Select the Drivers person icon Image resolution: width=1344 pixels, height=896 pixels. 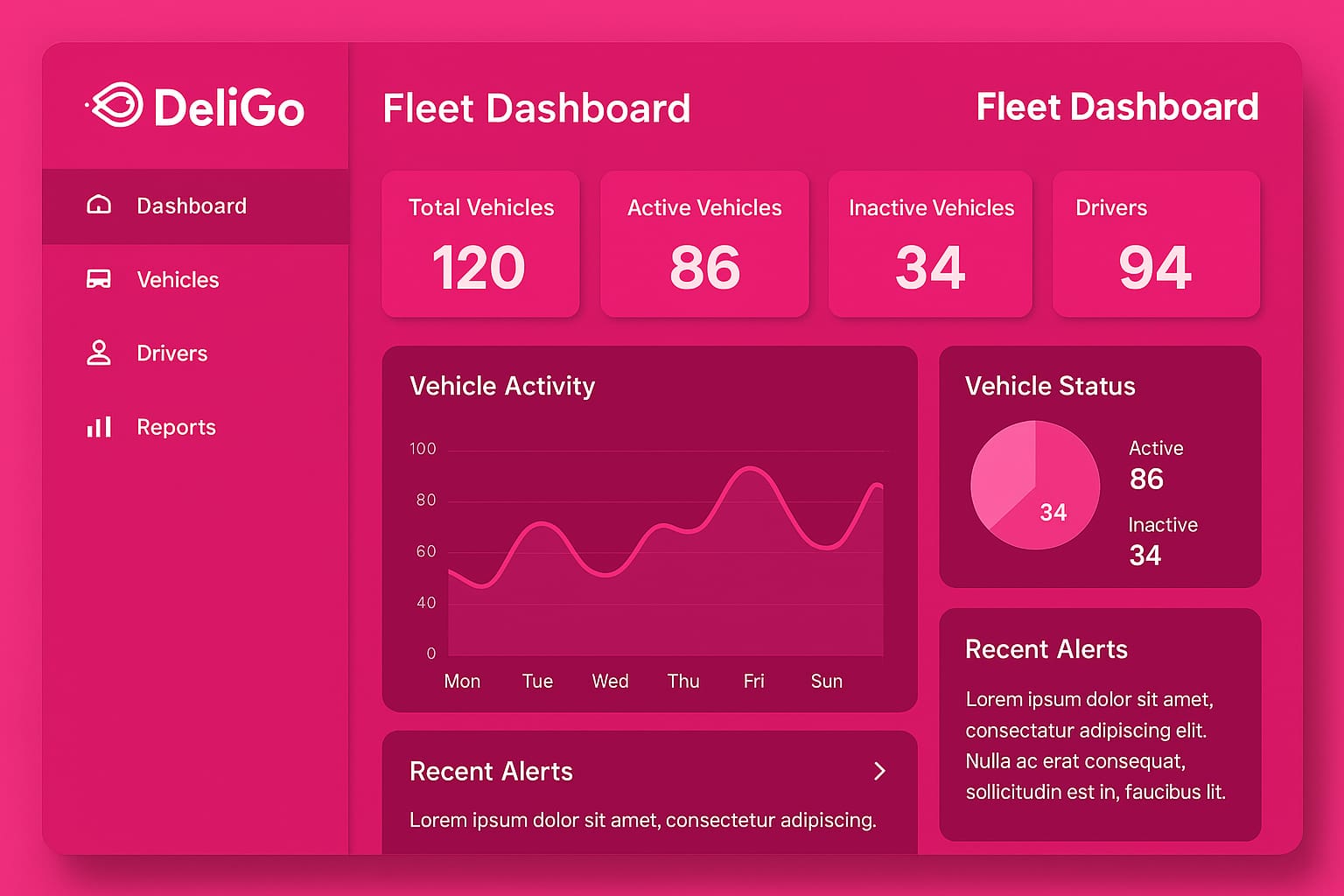point(98,353)
